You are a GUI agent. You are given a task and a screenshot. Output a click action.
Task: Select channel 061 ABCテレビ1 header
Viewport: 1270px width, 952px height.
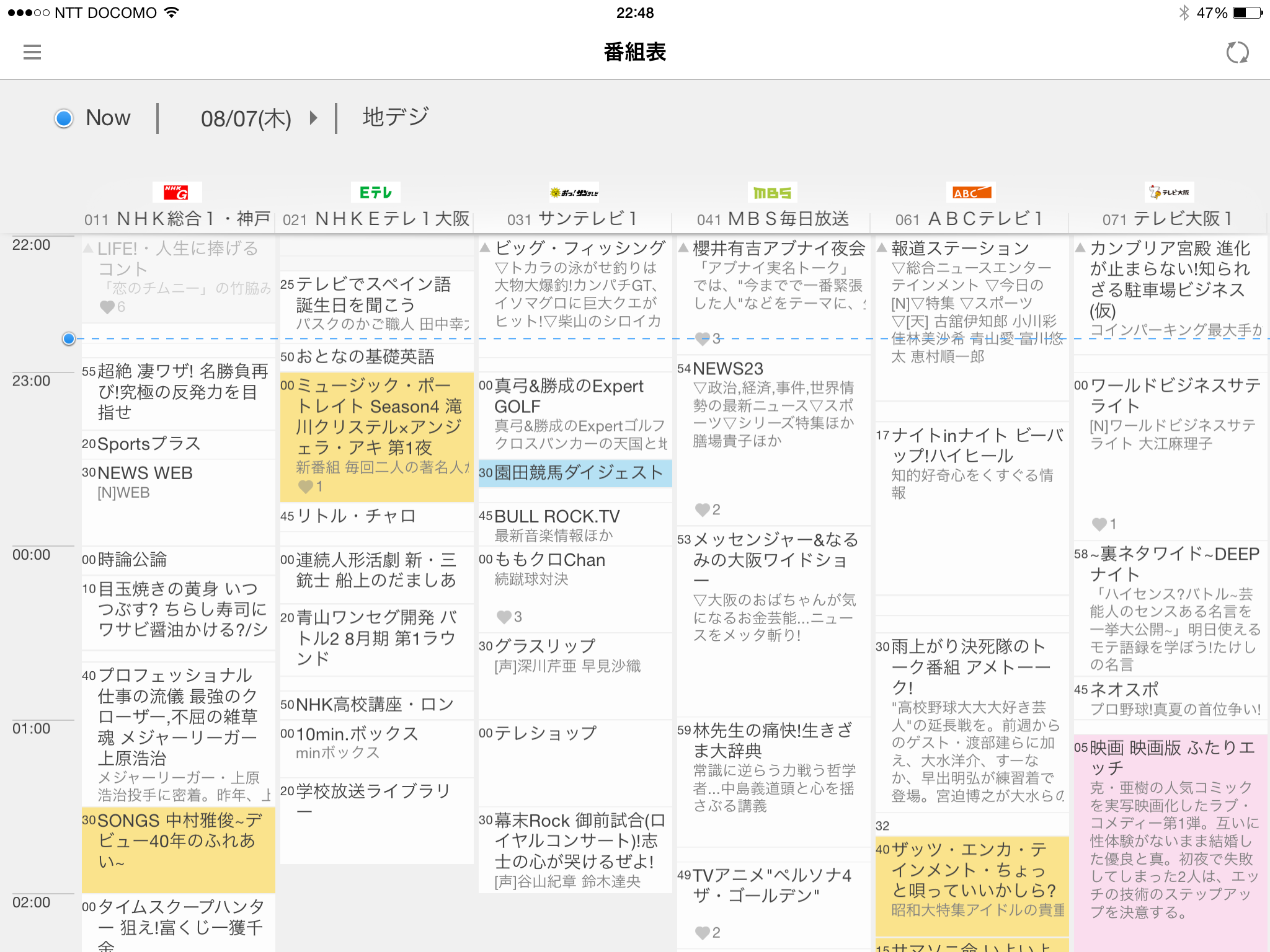point(970,219)
